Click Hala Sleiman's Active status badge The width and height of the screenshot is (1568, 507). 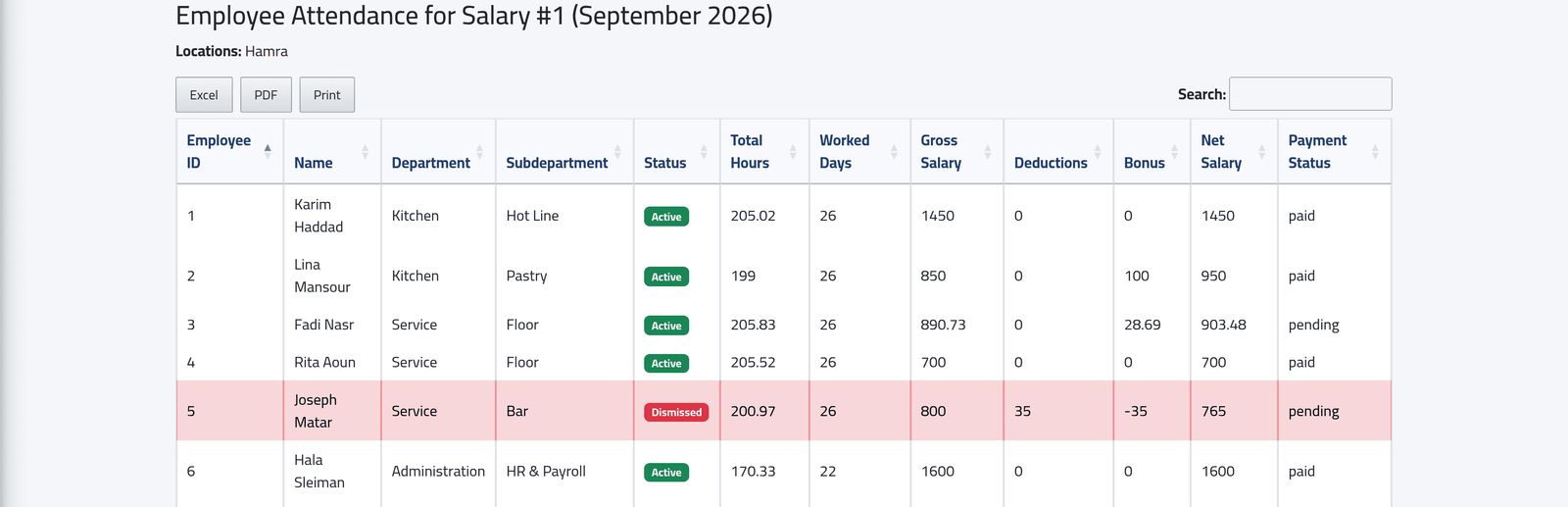[666, 472]
